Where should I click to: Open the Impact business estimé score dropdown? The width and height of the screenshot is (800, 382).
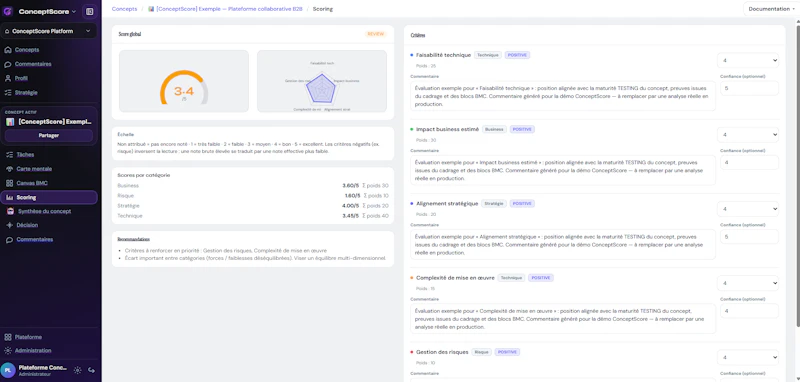pos(748,135)
